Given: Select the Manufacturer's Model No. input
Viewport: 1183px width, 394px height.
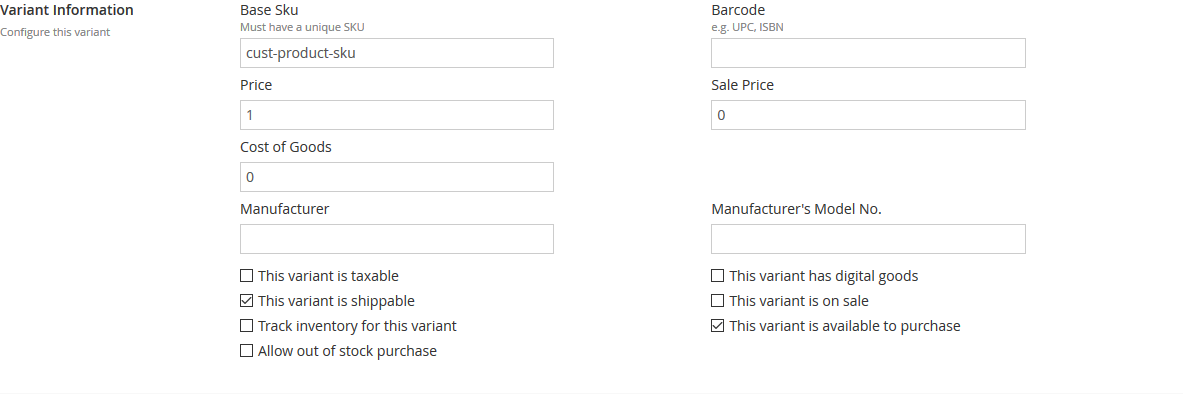Looking at the screenshot, I should click(x=868, y=239).
